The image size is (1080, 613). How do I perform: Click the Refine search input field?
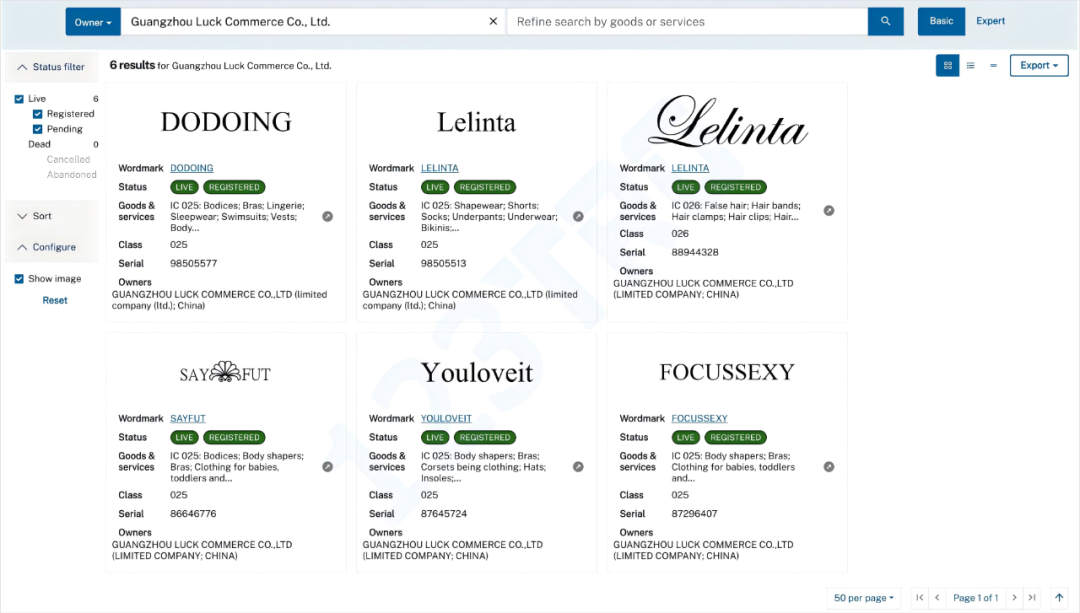click(x=687, y=22)
